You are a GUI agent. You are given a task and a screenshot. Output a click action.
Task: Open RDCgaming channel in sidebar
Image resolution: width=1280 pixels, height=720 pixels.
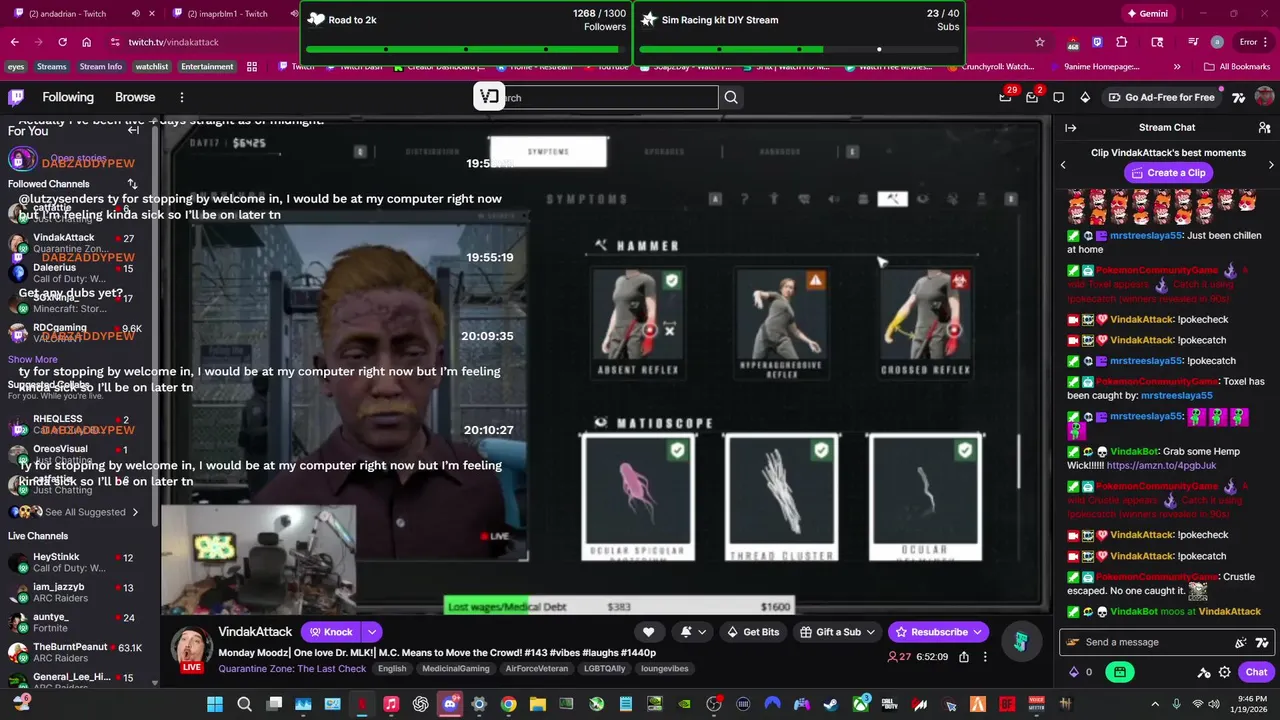click(80, 333)
